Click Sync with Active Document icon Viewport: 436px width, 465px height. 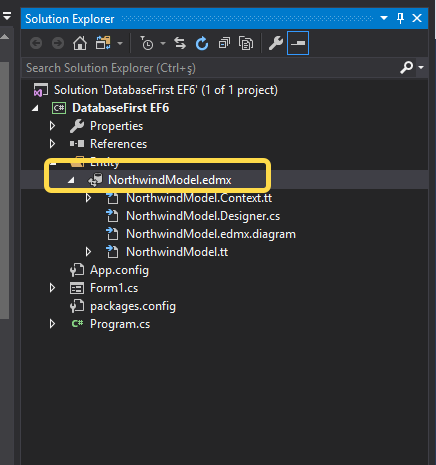point(180,43)
